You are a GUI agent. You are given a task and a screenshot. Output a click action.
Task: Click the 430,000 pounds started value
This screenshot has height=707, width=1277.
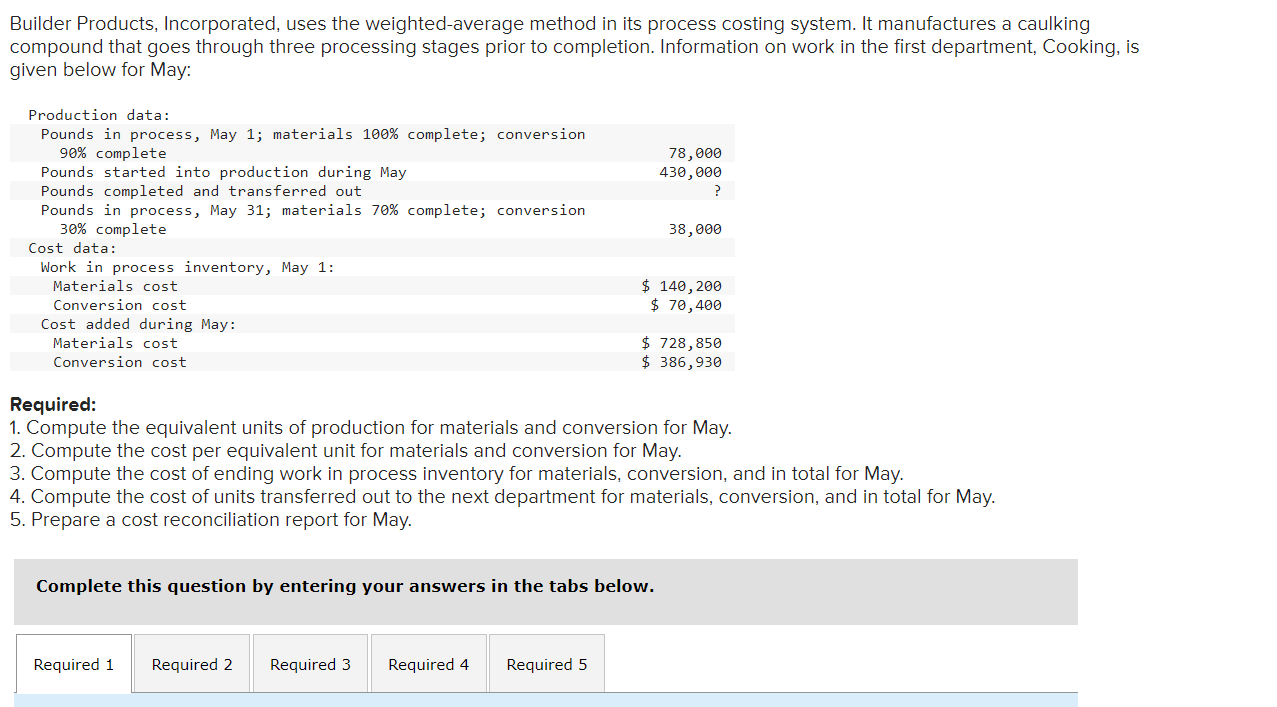pyautogui.click(x=697, y=171)
